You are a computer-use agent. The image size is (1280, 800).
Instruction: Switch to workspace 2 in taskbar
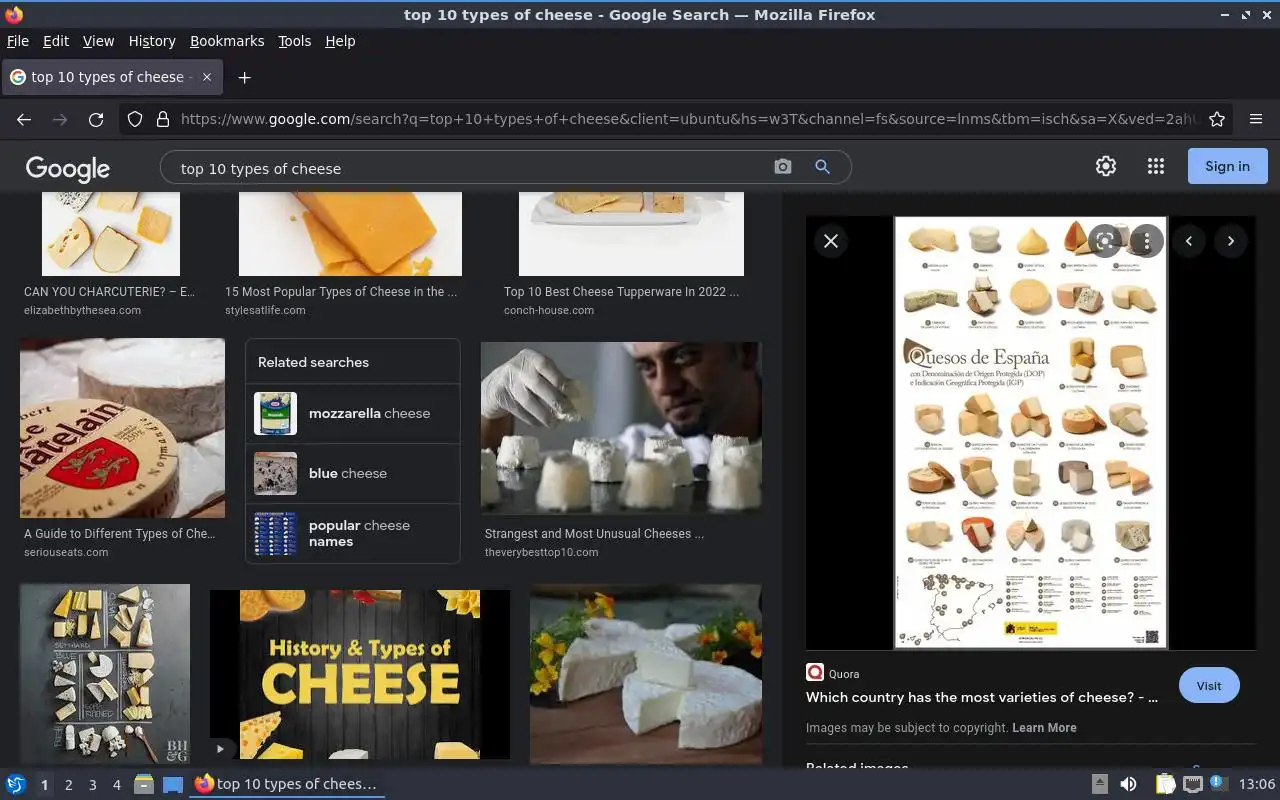(68, 785)
